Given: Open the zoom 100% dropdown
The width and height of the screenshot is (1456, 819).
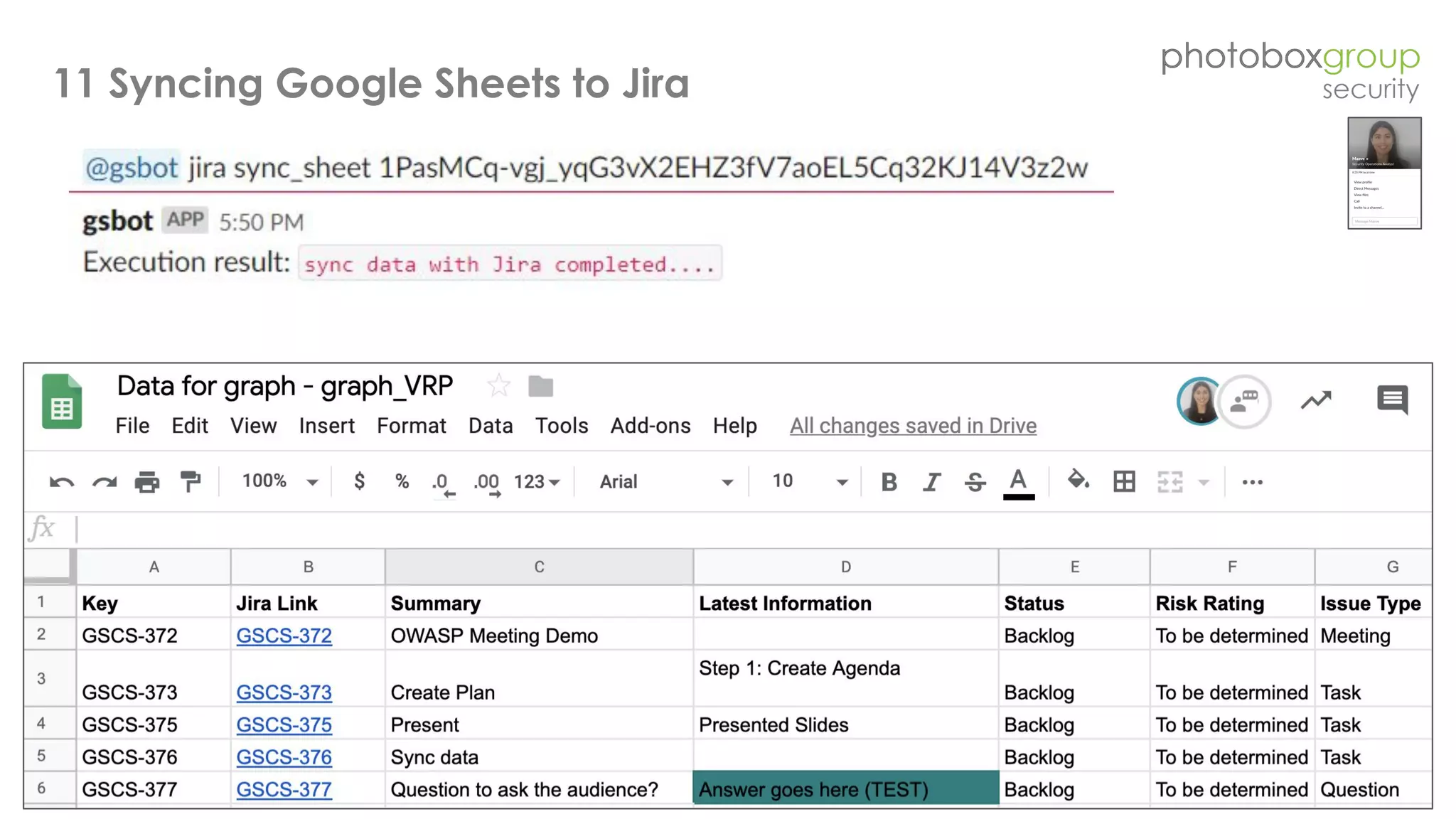Looking at the screenshot, I should click(x=279, y=481).
